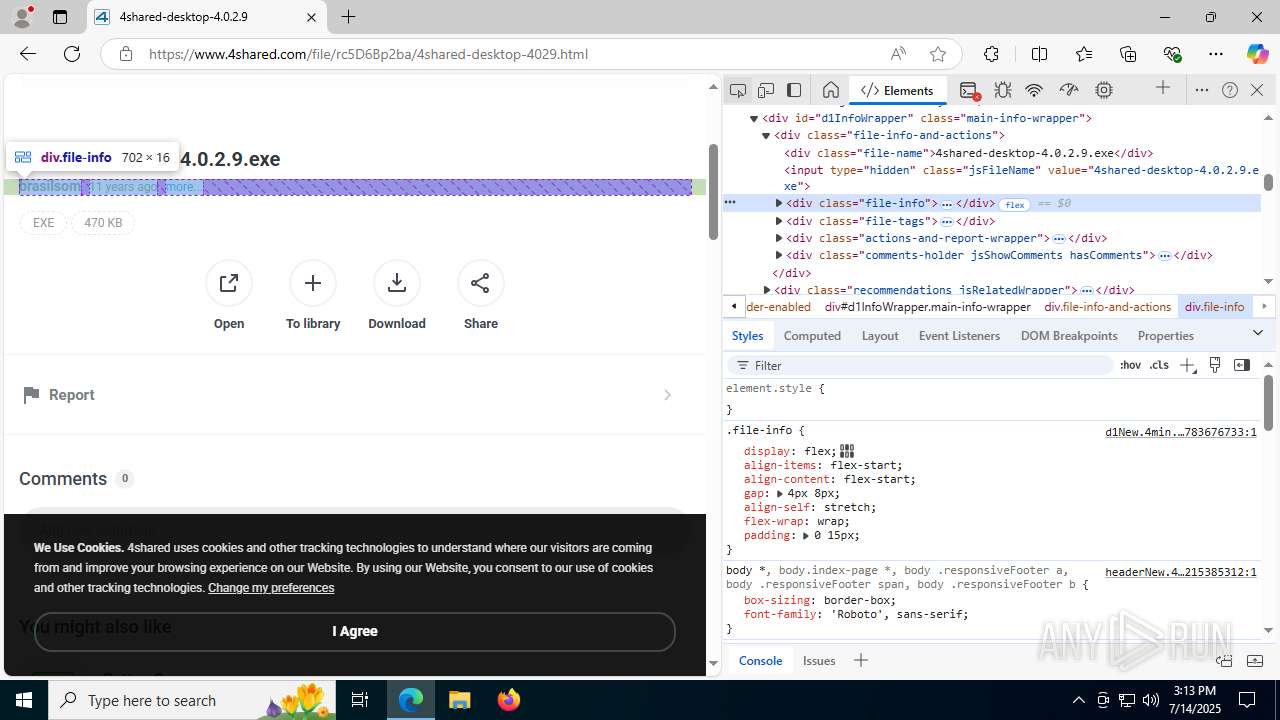Toggle the flex badge on file-info node
Viewport: 1280px width, 720px height.
click(x=1015, y=204)
